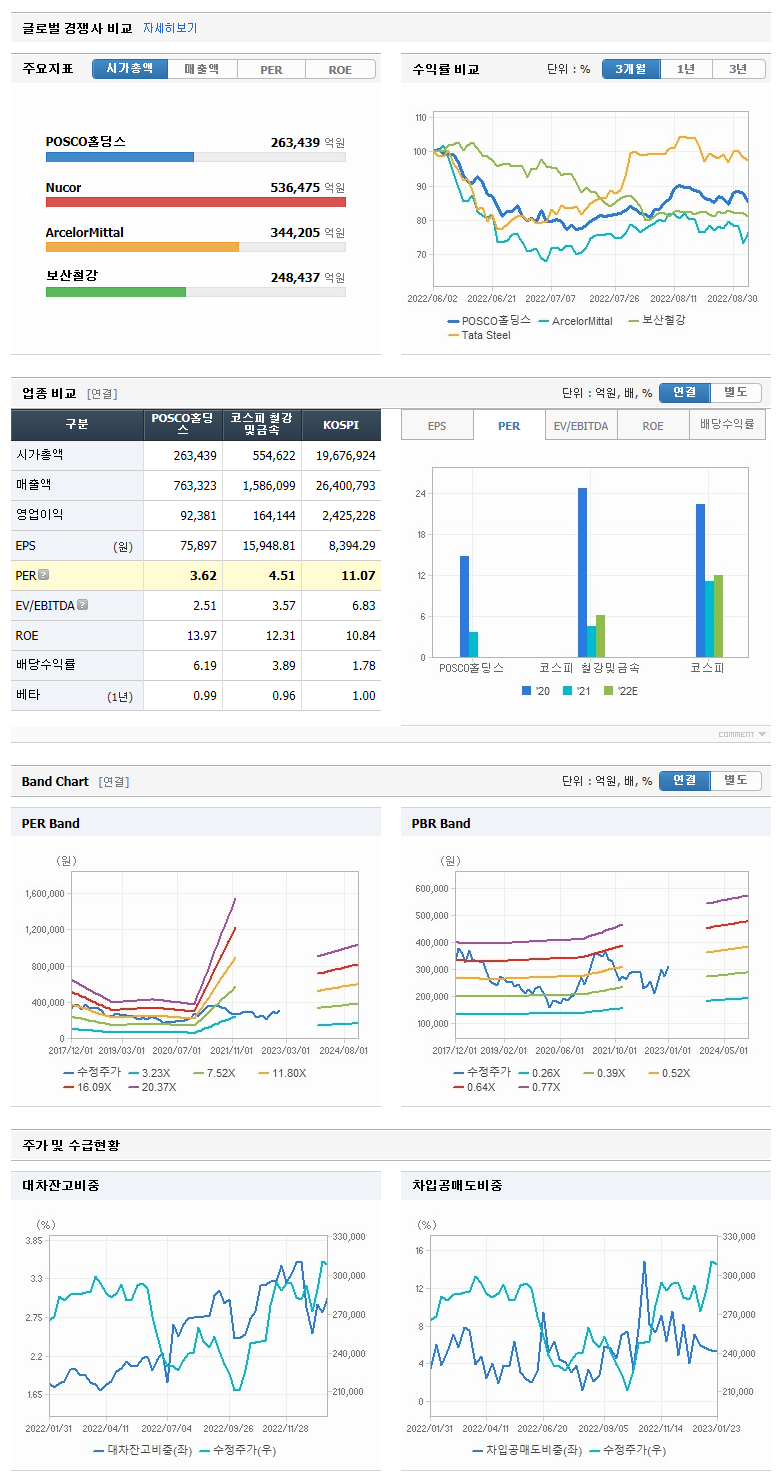Screen dimensions: 780x1479
Task: Click the 20.37X PER band legend
Action: tap(152, 1086)
